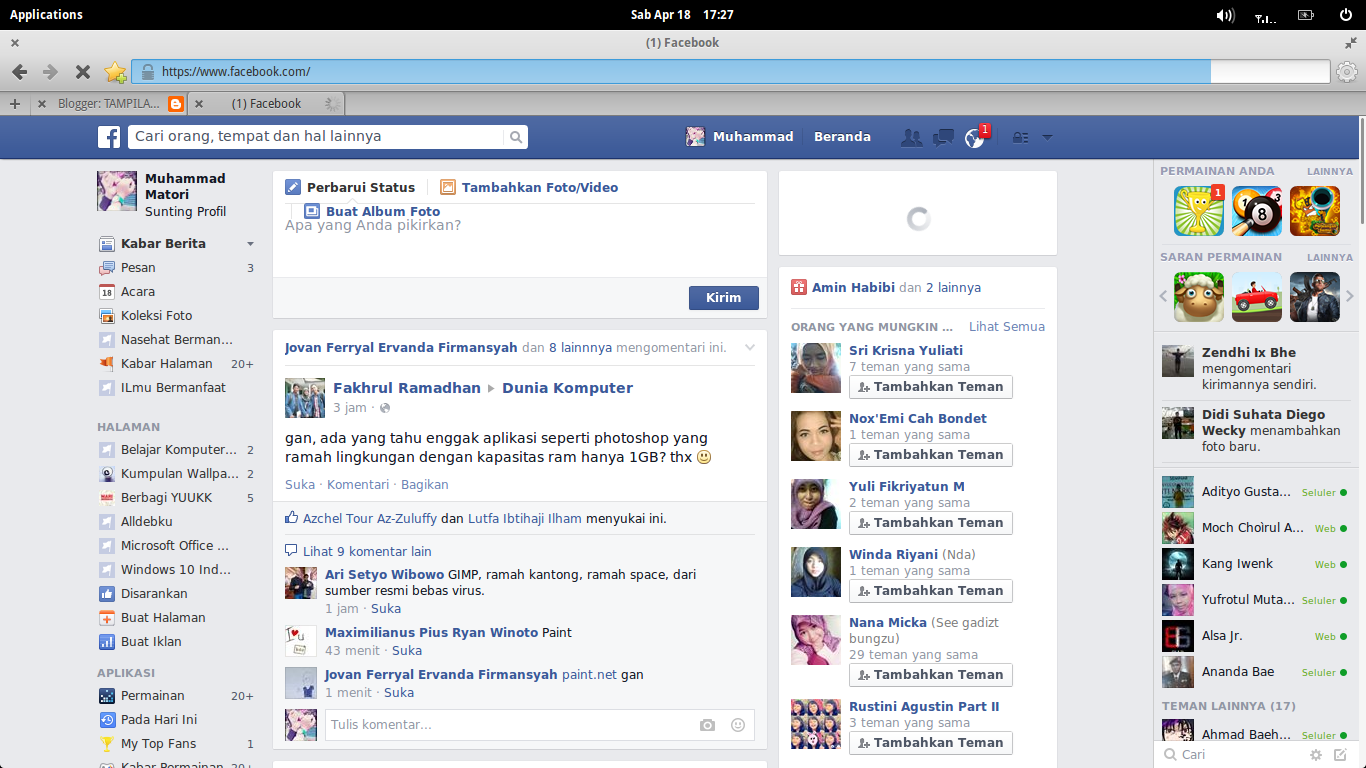Open Buat Halaman in sidebar

click(x=163, y=617)
